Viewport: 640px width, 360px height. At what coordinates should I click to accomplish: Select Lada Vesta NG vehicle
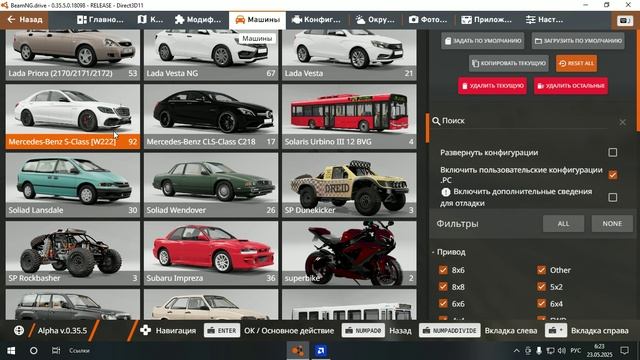pyautogui.click(x=211, y=54)
